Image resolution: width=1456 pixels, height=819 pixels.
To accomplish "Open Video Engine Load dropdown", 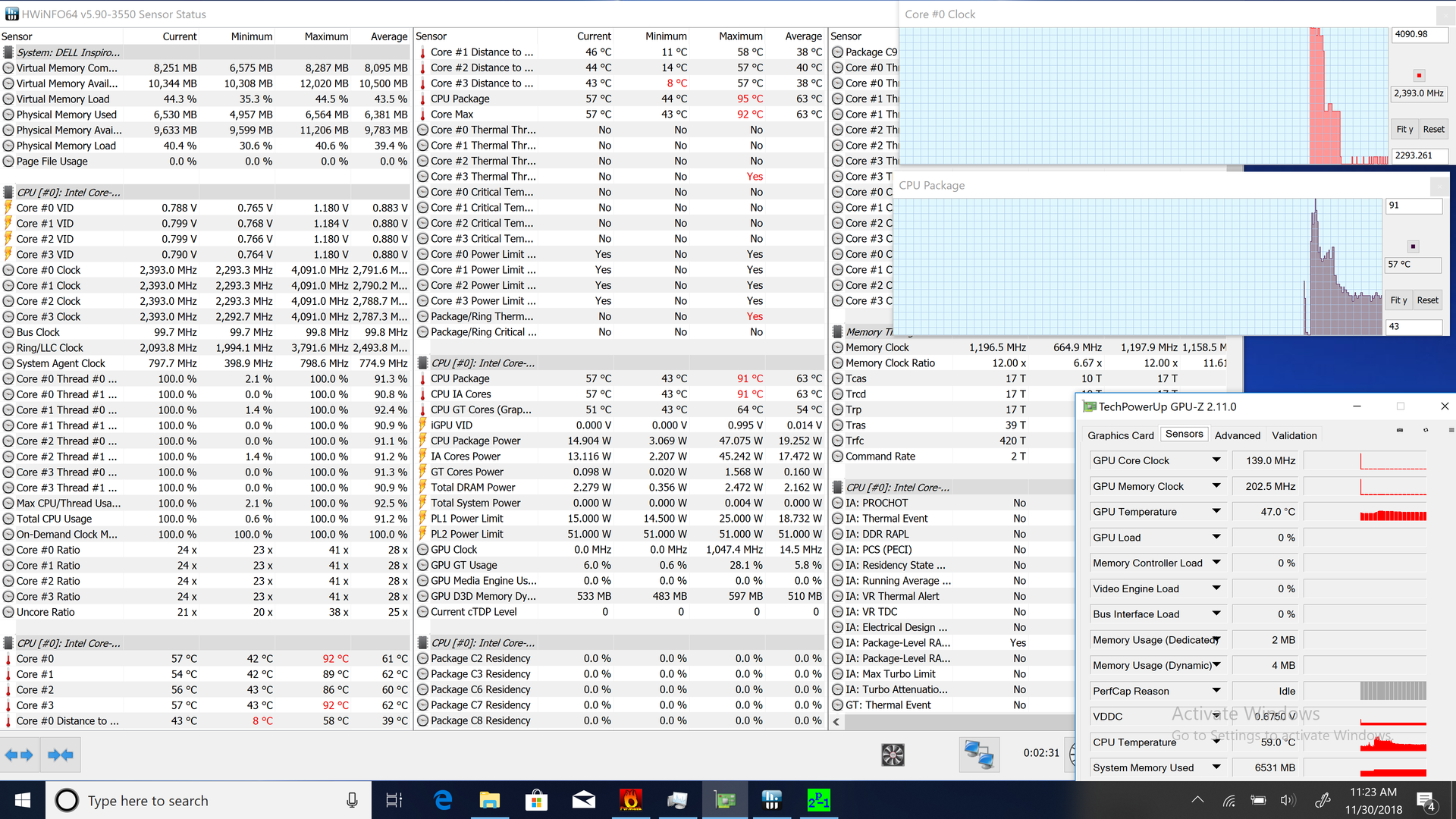I will [1216, 588].
